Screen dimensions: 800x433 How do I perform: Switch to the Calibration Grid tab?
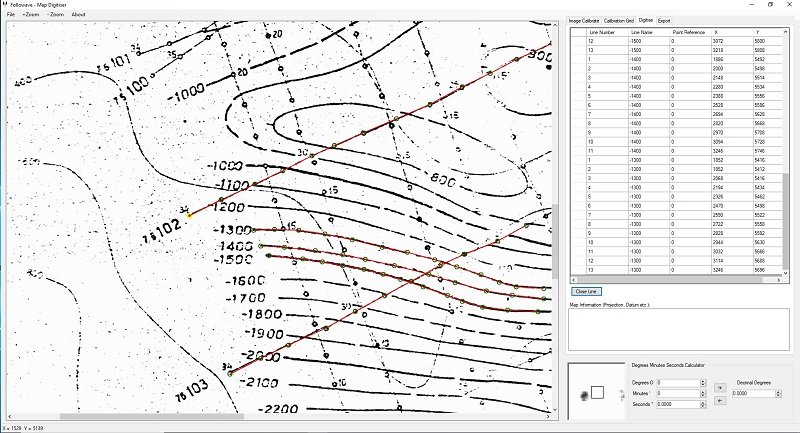pyautogui.click(x=620, y=21)
